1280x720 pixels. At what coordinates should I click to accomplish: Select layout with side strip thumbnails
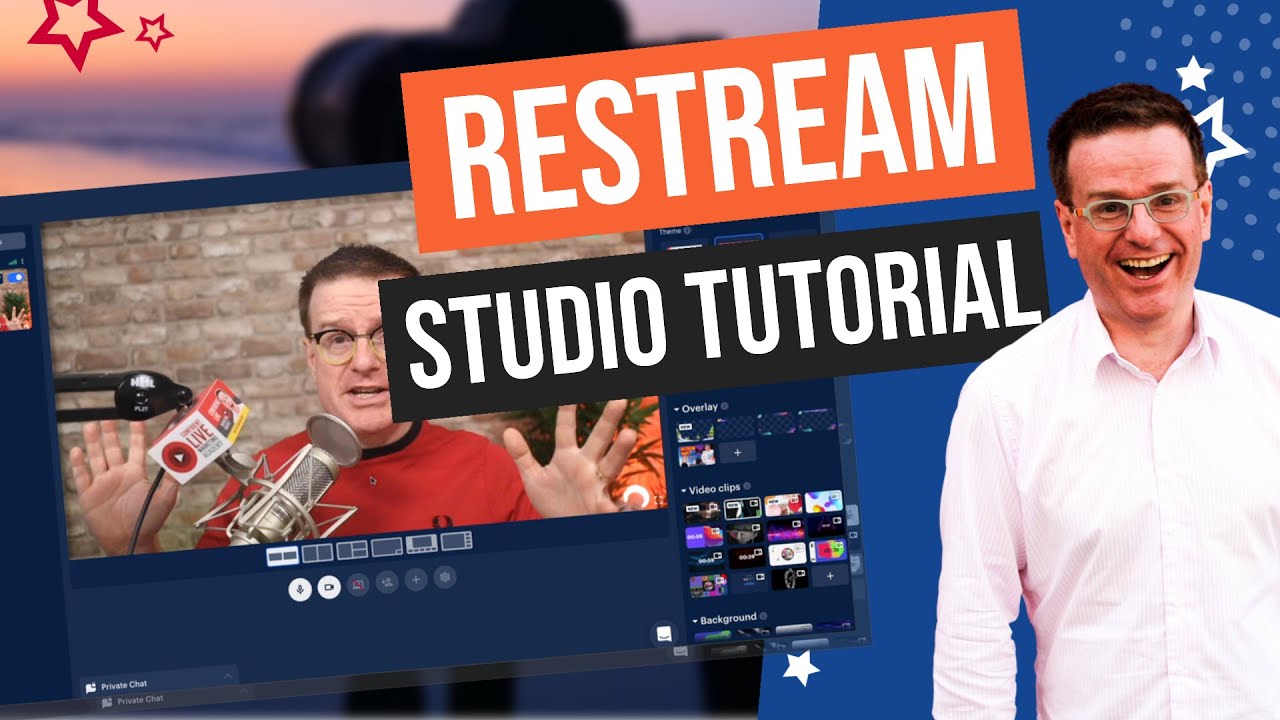tap(456, 541)
